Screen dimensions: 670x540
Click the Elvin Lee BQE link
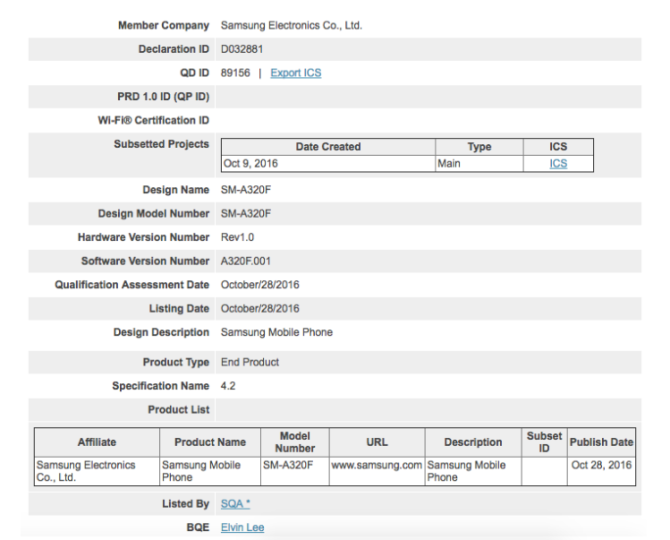point(242,527)
